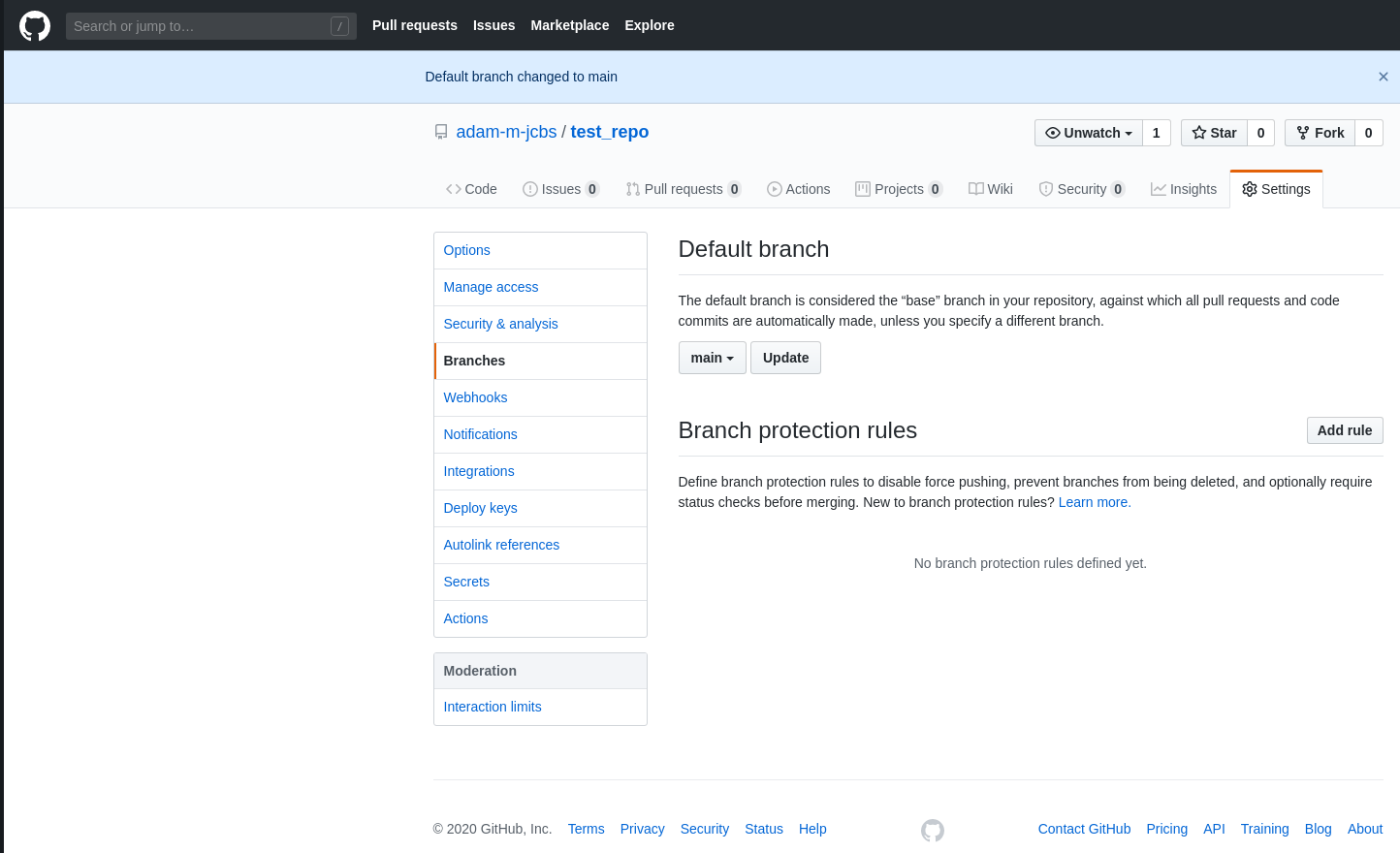Open Integrations settings

[x=540, y=471]
